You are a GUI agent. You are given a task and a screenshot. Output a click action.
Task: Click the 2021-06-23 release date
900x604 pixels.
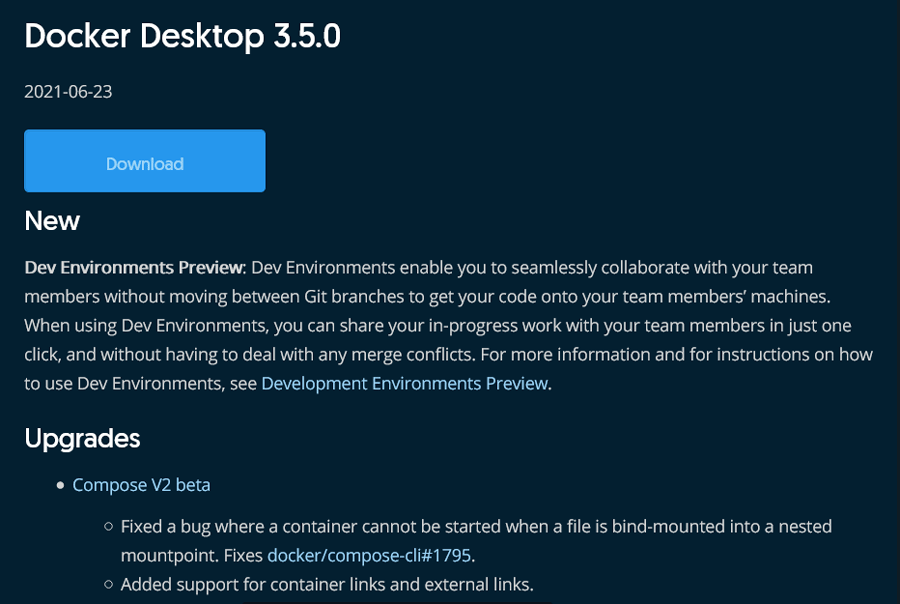[67, 92]
